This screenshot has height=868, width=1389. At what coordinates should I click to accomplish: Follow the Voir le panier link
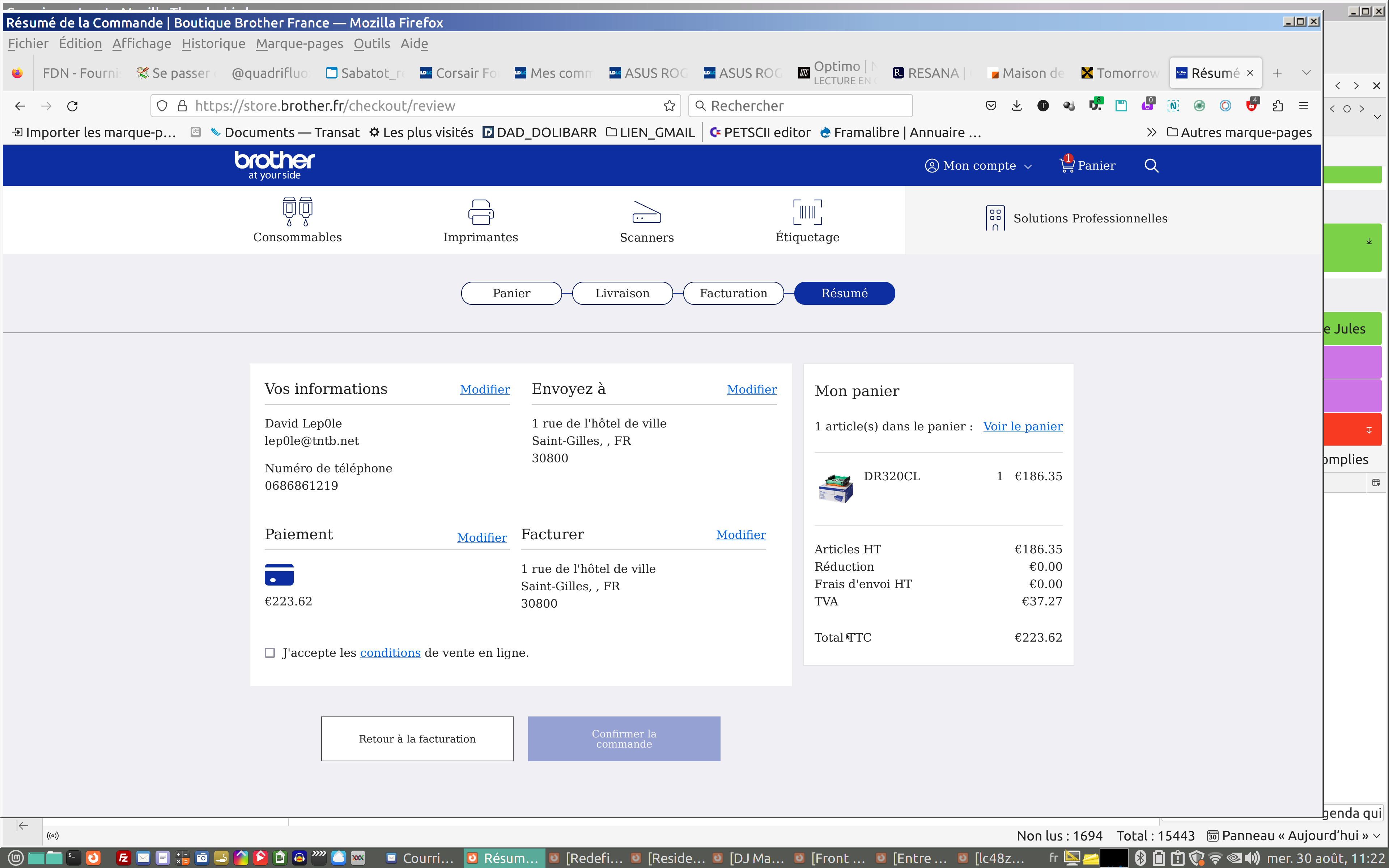click(1022, 426)
